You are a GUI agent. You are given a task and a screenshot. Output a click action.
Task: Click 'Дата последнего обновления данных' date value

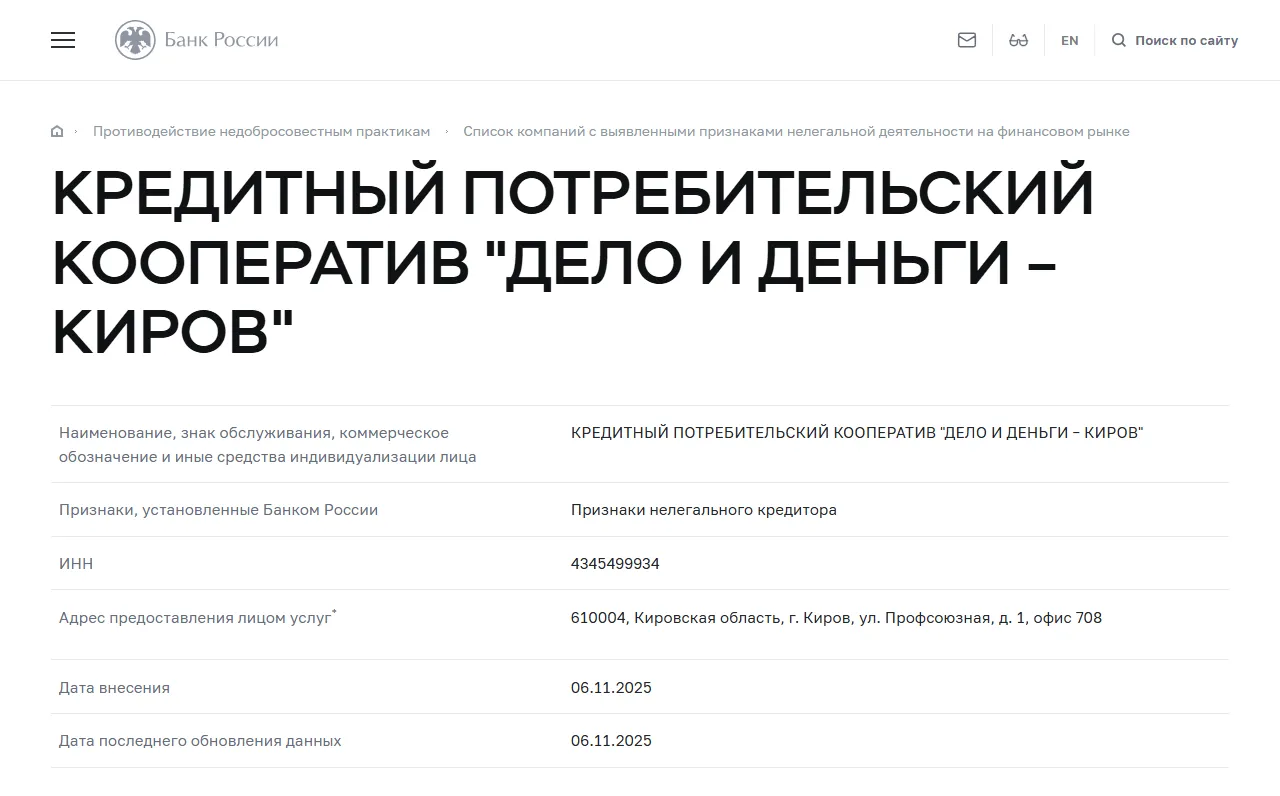[x=611, y=741]
